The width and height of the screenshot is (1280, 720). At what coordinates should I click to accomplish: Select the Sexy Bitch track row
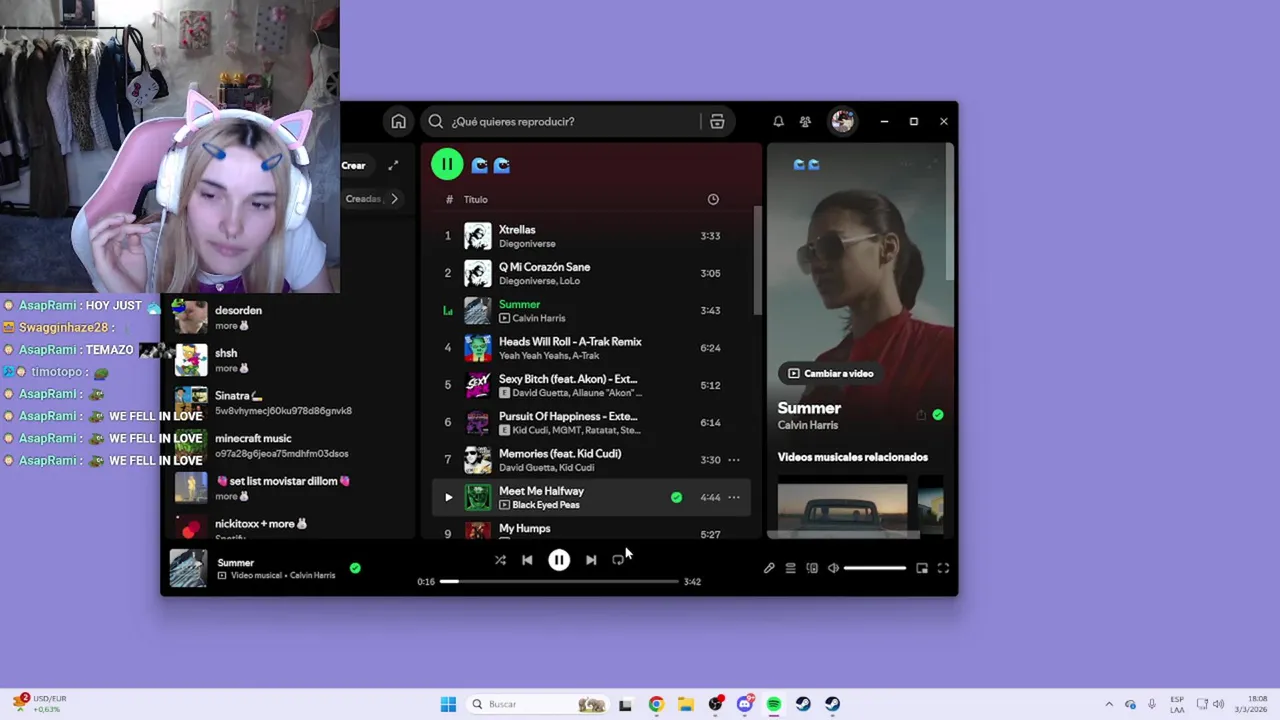[x=592, y=385]
